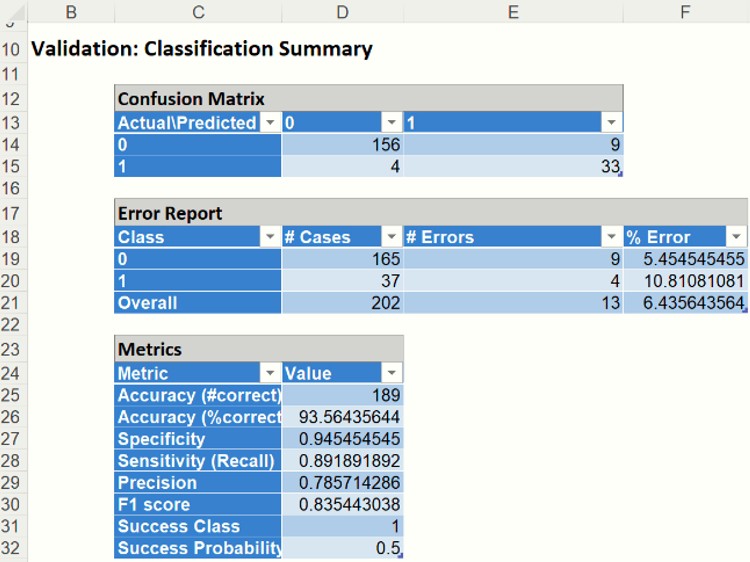
Task: Select column C header
Action: tap(198, 11)
